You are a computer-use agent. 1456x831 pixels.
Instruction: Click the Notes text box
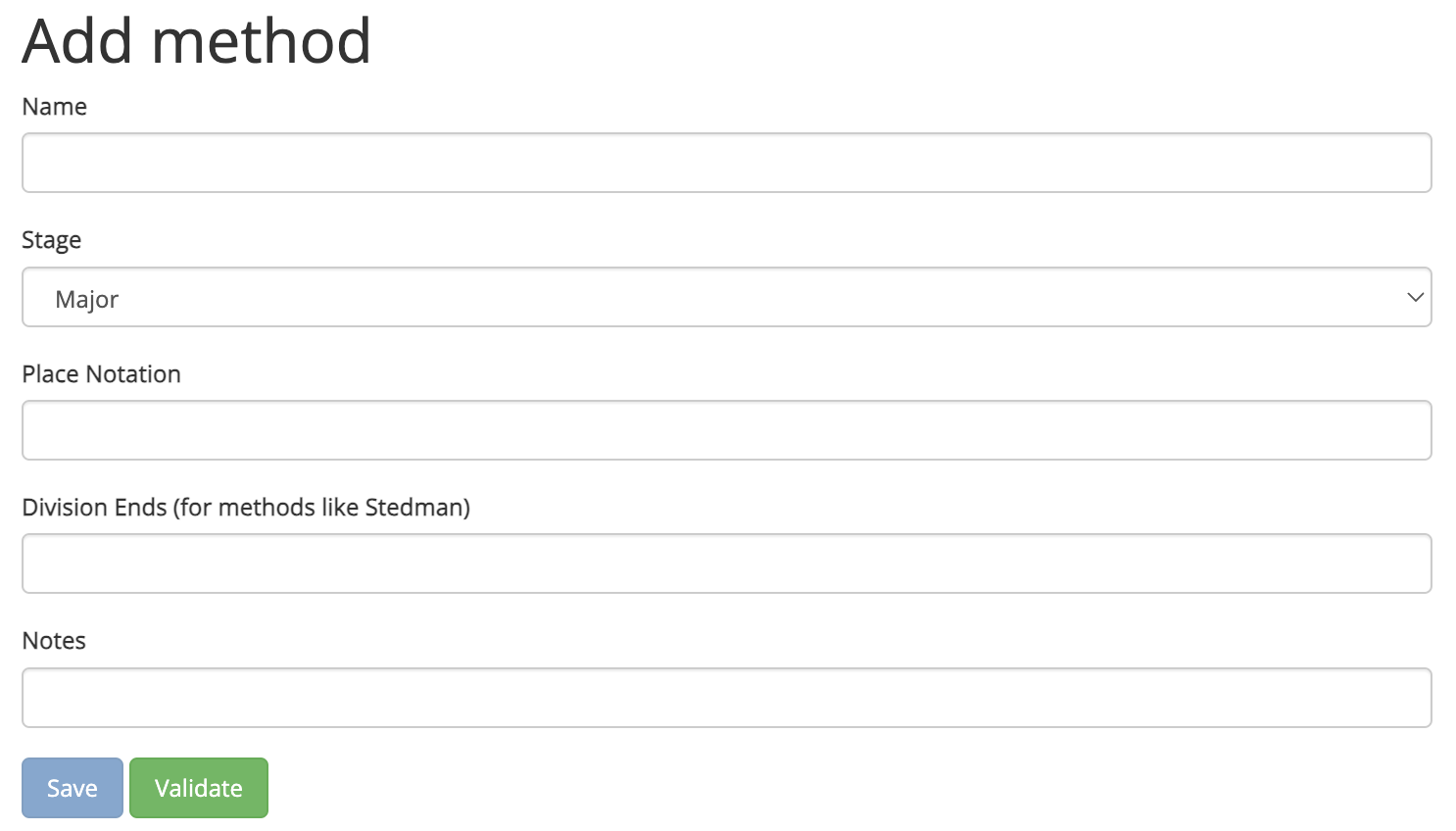(x=725, y=697)
